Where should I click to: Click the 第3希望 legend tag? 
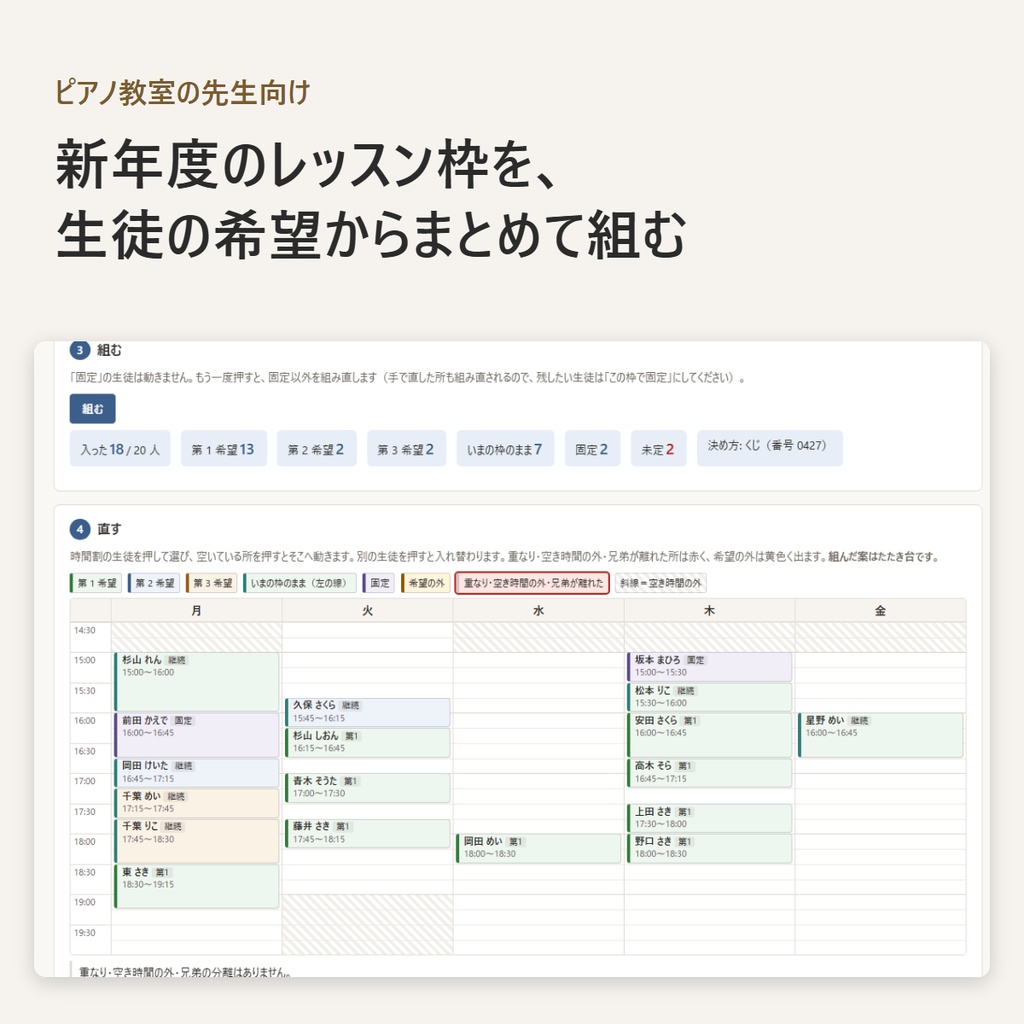pos(212,583)
